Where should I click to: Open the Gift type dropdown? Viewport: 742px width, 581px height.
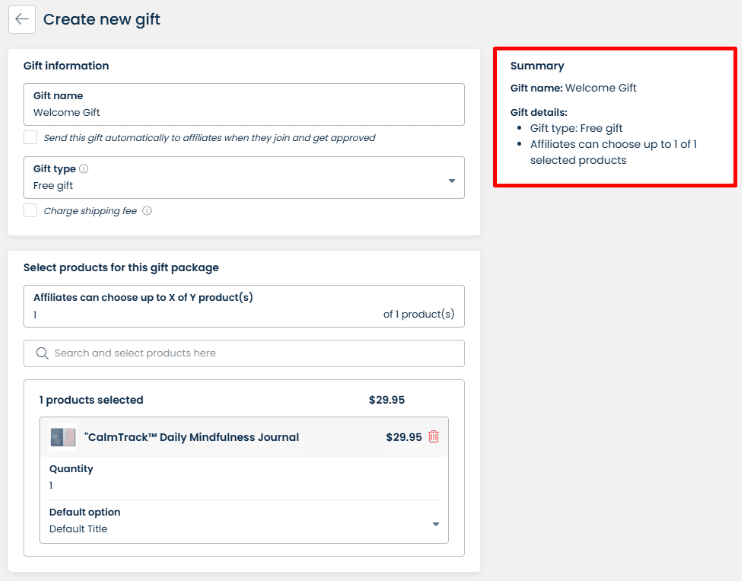[243, 177]
